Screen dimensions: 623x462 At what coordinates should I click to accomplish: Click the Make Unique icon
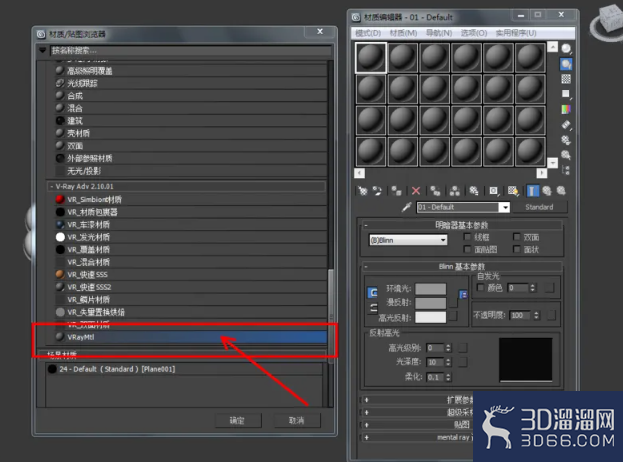click(x=455, y=191)
